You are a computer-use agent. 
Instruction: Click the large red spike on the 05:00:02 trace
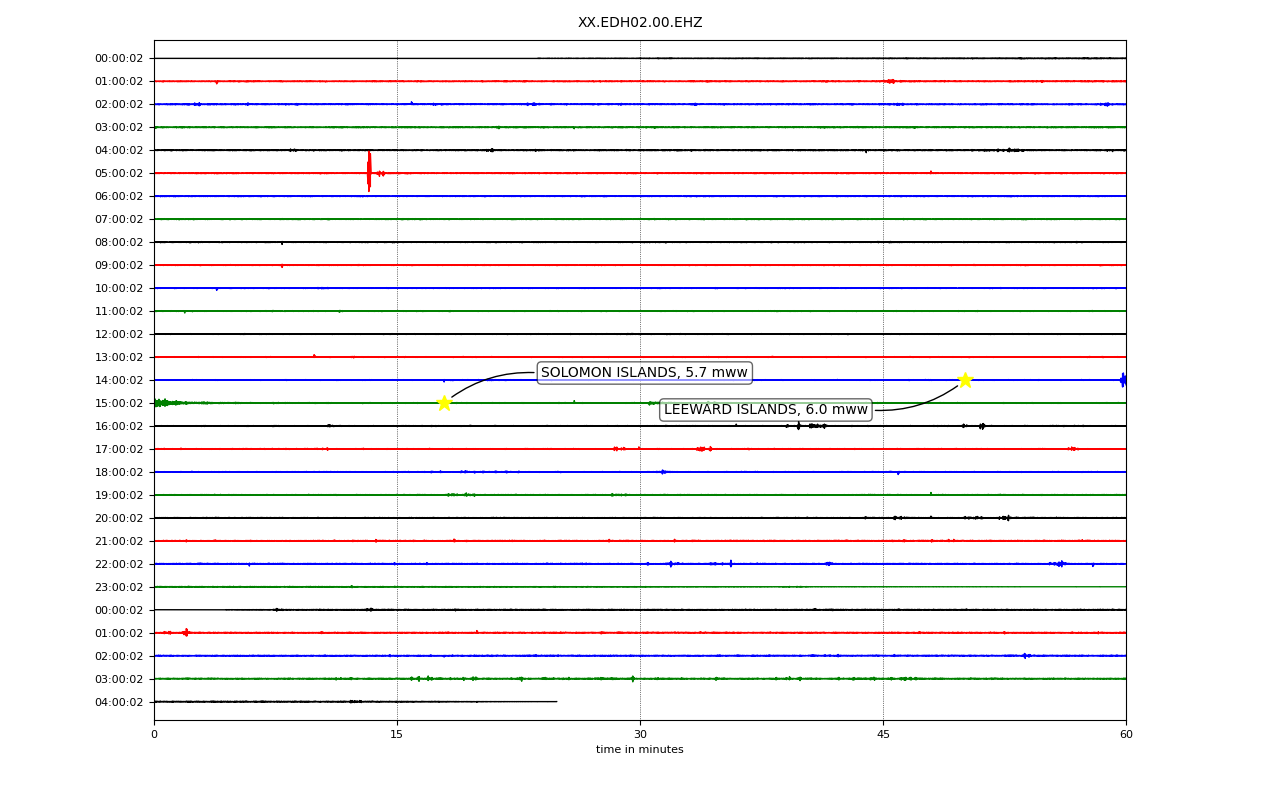pyautogui.click(x=369, y=171)
